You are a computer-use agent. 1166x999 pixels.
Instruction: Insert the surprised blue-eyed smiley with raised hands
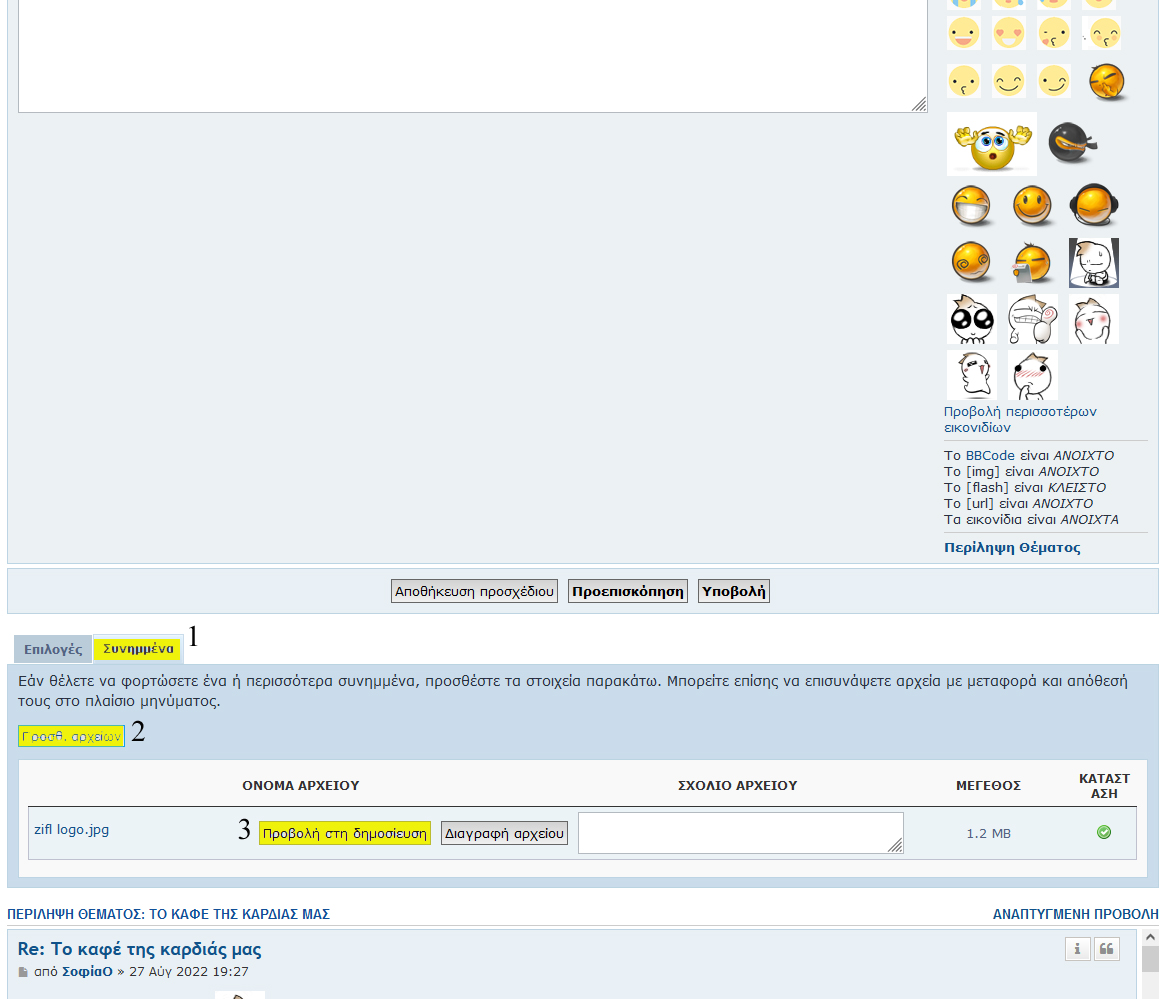[991, 144]
